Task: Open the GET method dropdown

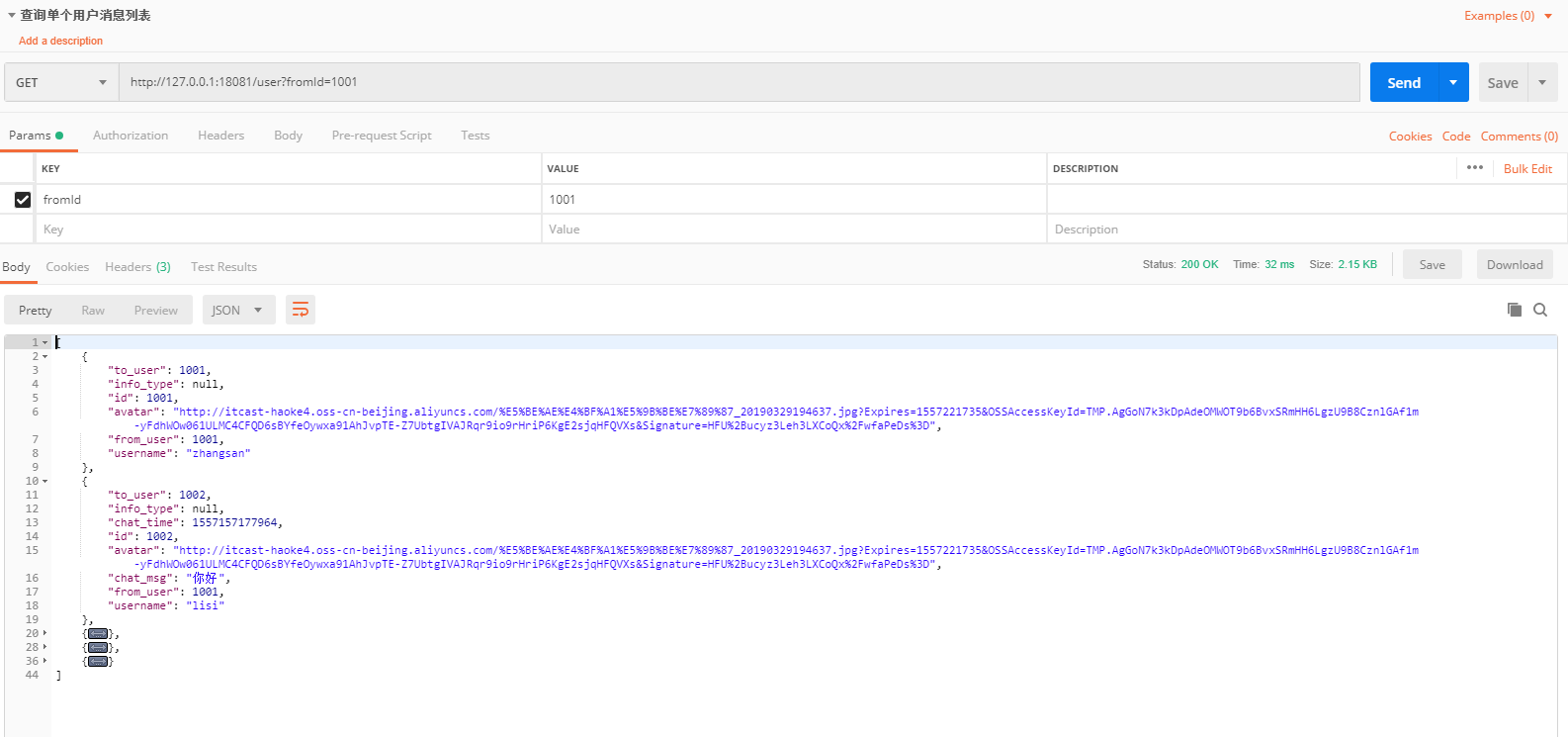Action: [61, 82]
